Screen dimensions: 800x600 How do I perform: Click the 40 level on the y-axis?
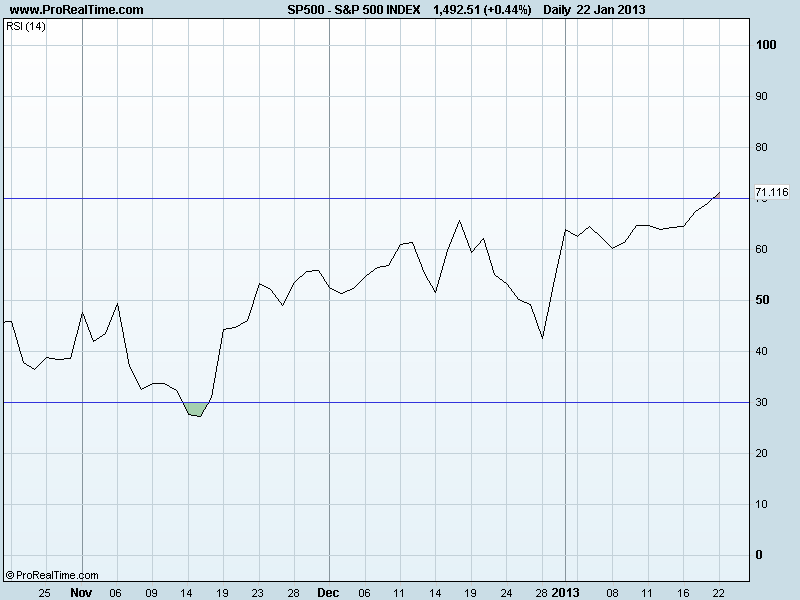click(x=761, y=351)
